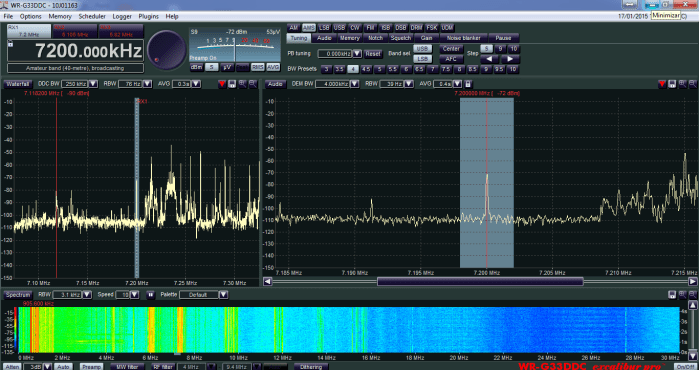
Task: Save the audio spectrum with floppy icon
Action: (672, 84)
